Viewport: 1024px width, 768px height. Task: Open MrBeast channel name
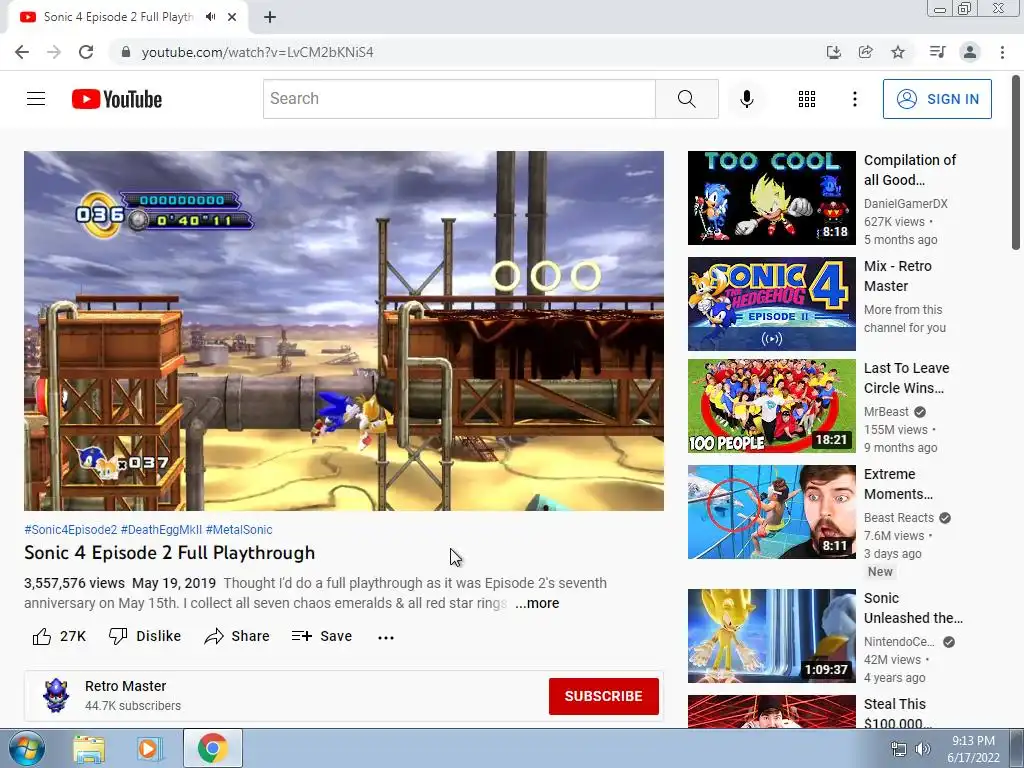(886, 411)
